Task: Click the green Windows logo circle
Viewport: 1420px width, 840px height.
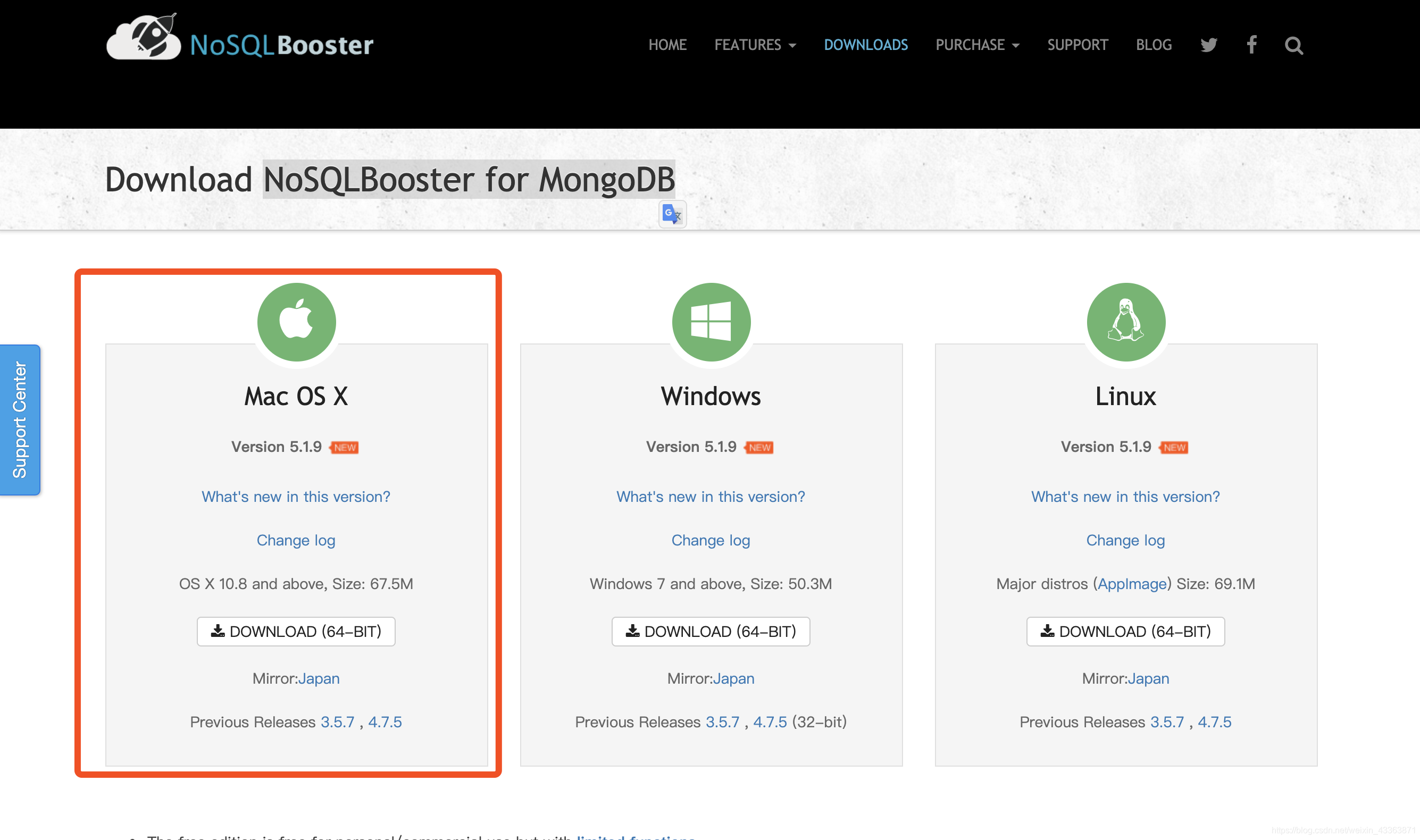Action: (711, 322)
